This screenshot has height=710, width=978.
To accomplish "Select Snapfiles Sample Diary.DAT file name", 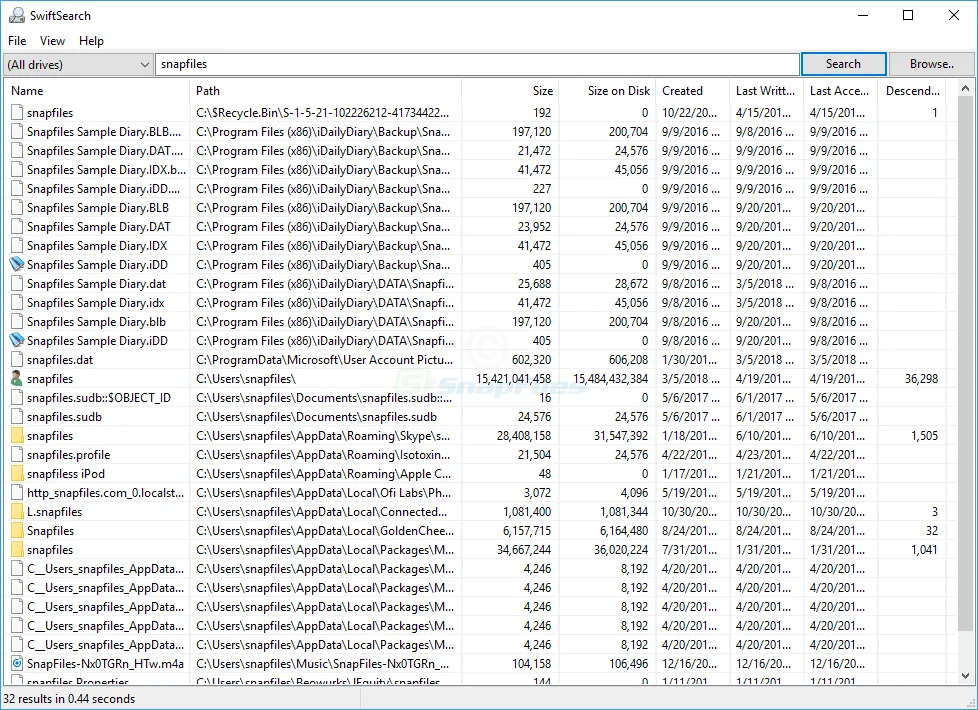I will point(99,227).
